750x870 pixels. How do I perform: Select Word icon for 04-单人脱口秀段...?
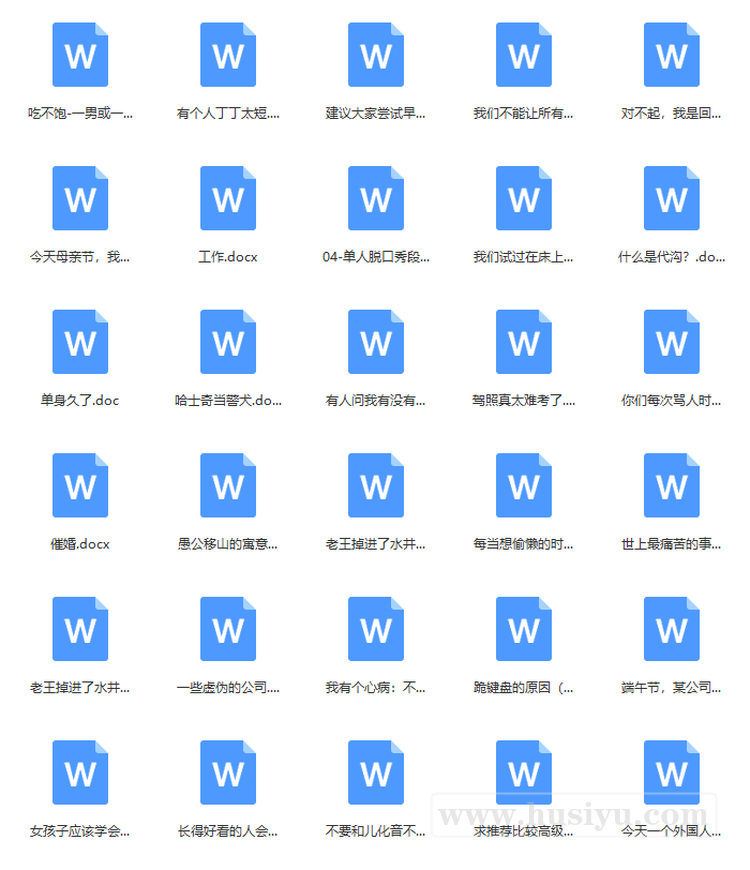(x=376, y=198)
